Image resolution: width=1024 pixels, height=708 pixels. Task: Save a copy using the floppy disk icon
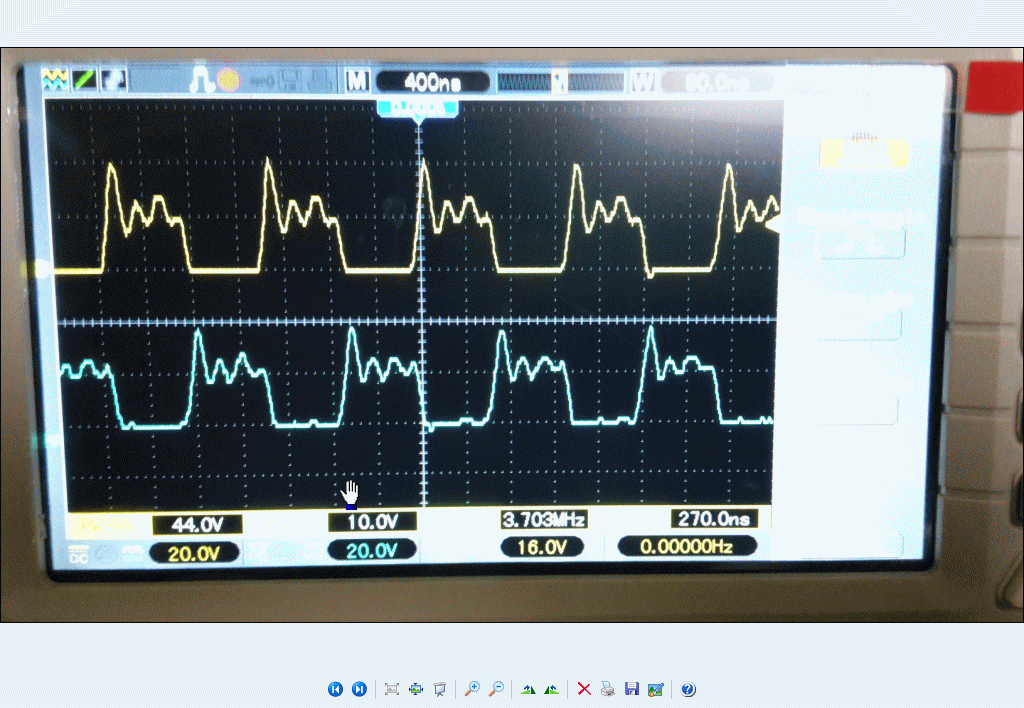click(631, 689)
